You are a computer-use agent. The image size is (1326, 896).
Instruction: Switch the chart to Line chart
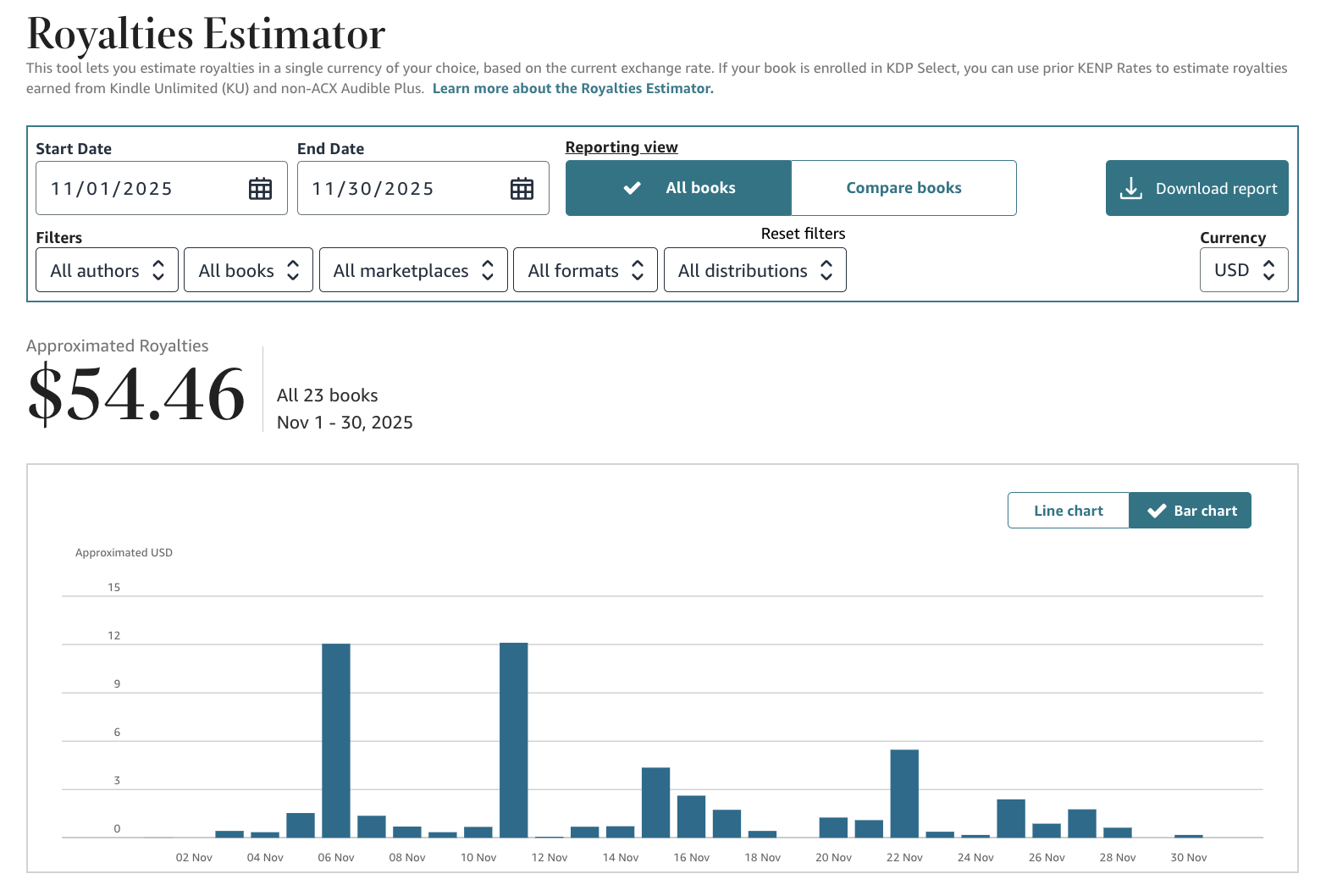click(1069, 511)
